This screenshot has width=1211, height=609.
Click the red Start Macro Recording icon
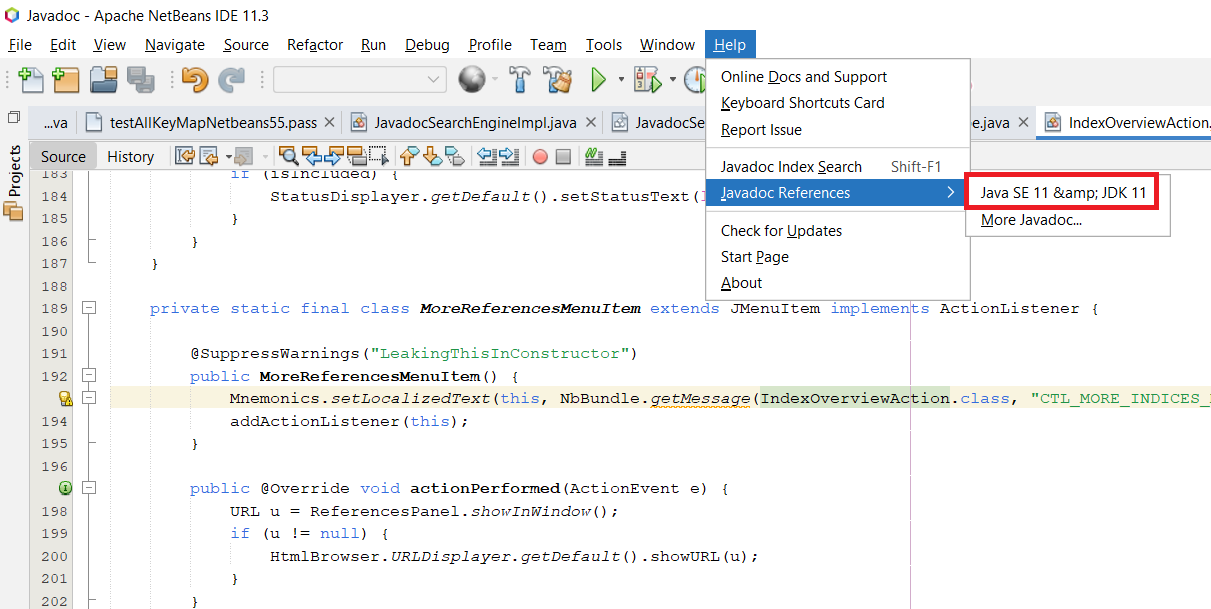(x=540, y=157)
